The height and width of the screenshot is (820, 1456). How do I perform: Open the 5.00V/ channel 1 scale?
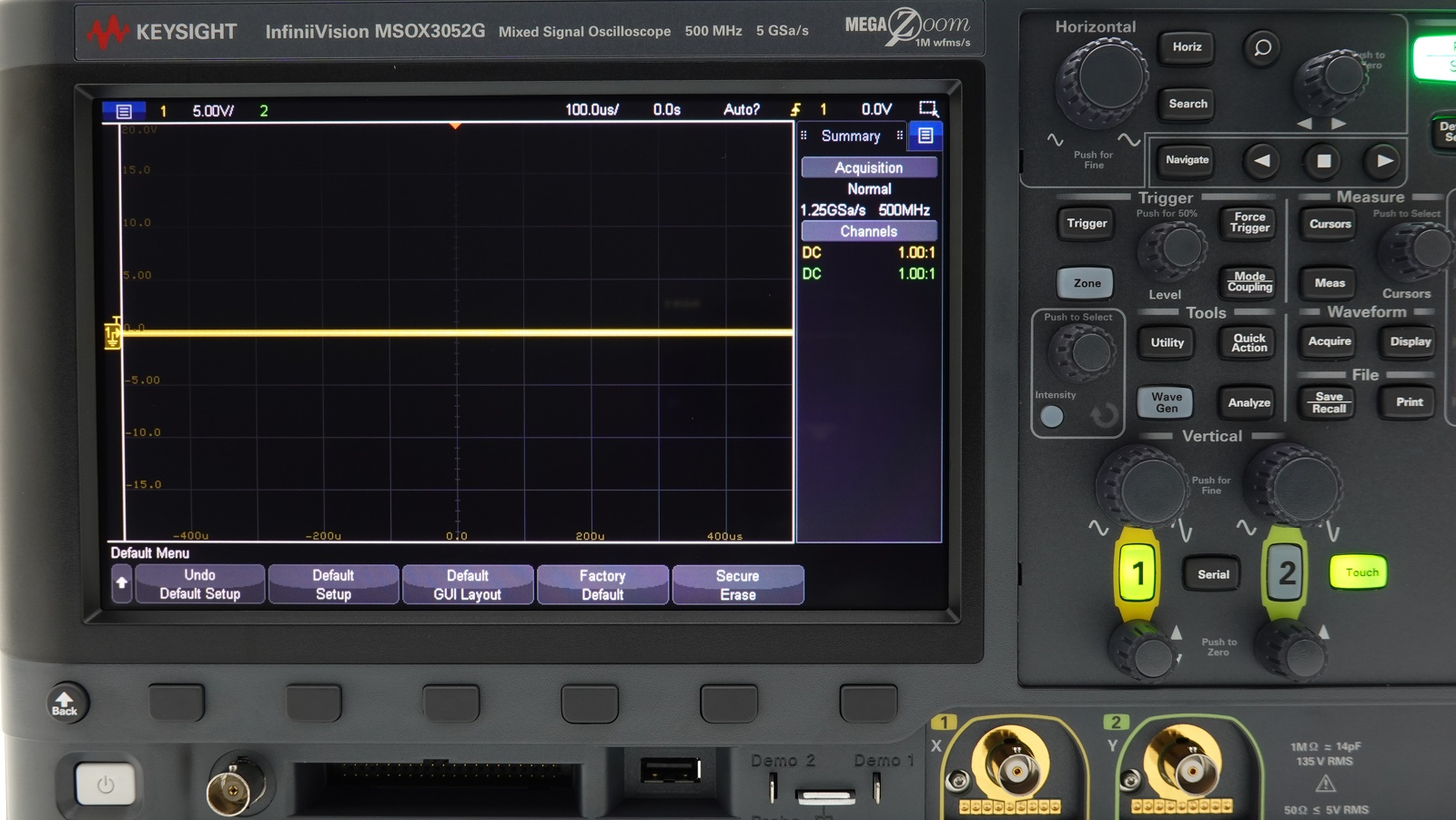(x=213, y=111)
